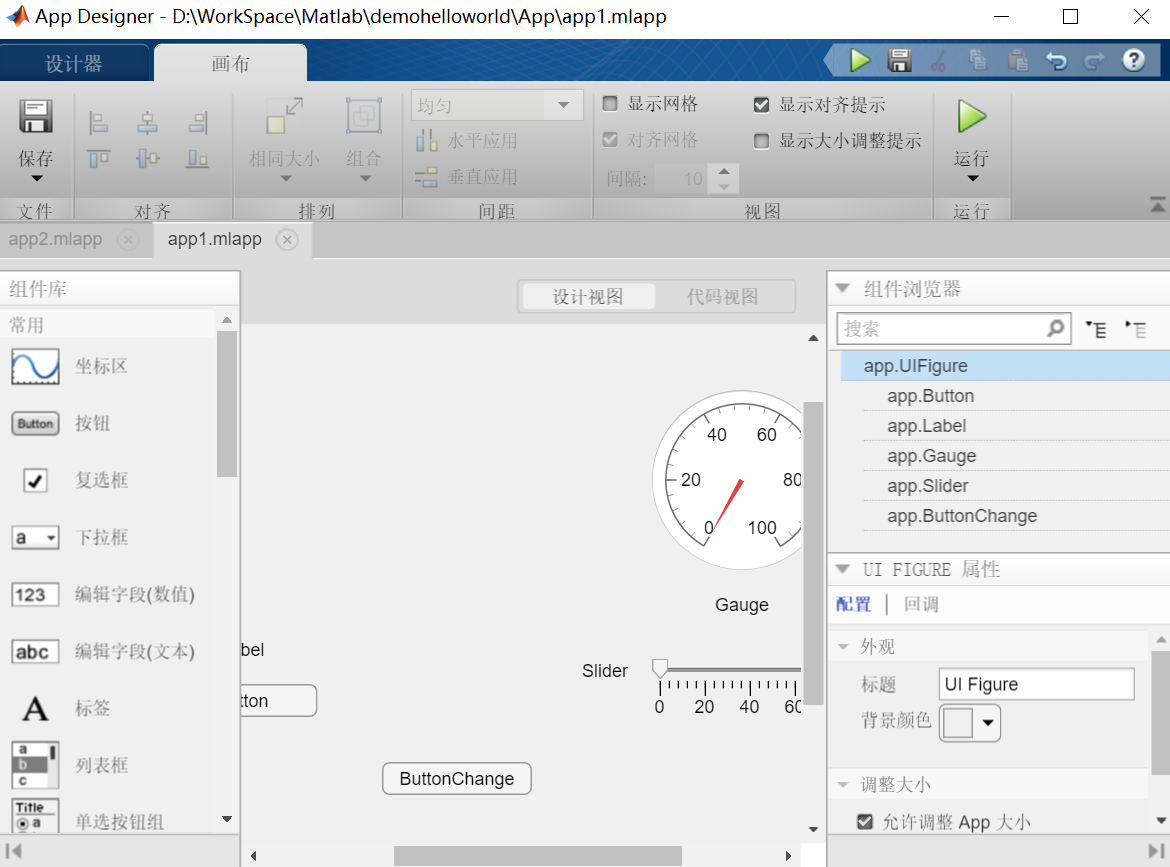Toggle the Snap to Grid (对齐网格) checkbox
The image size is (1170, 867).
point(610,140)
